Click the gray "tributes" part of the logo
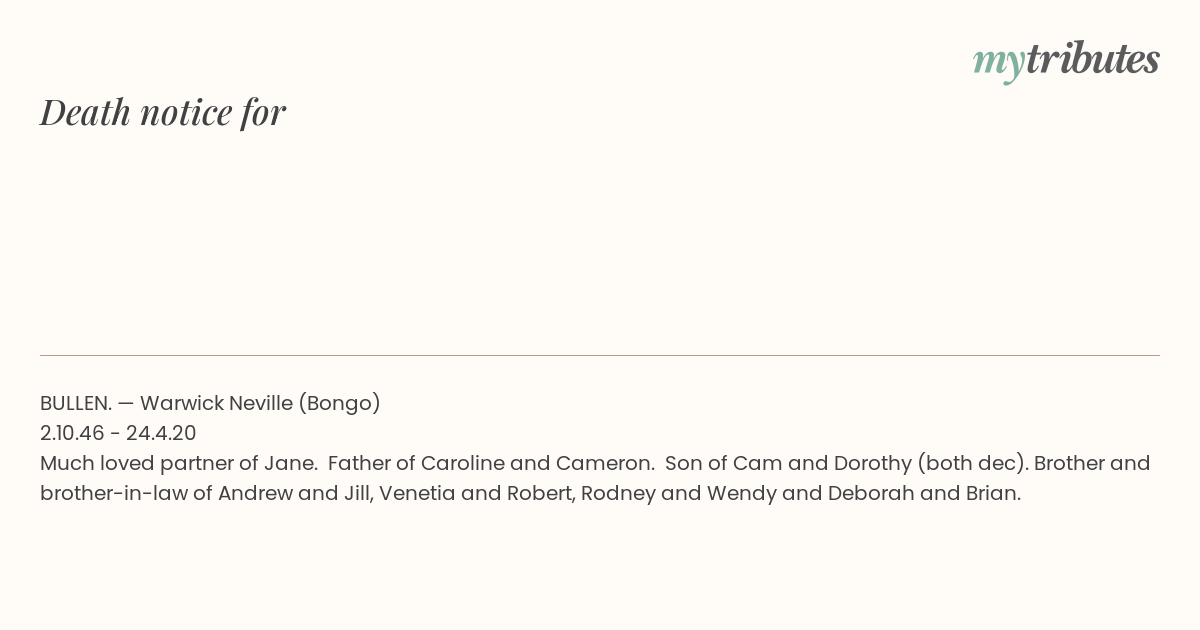This screenshot has height=630, width=1200. 1093,59
